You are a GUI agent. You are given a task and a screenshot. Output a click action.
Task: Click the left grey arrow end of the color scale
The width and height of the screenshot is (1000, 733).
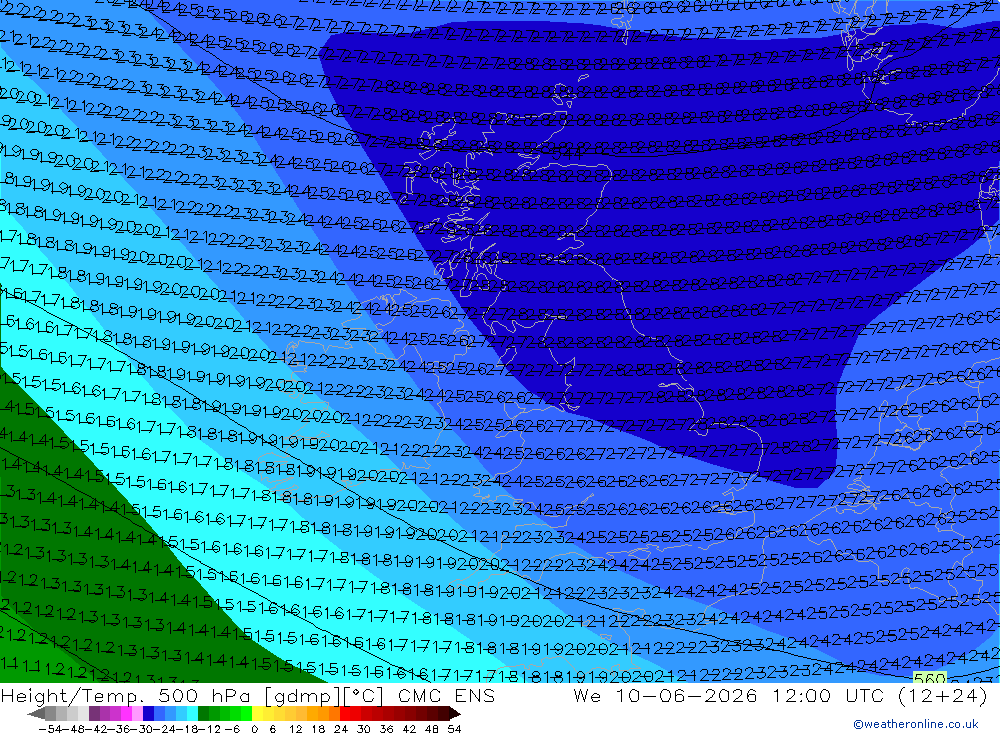(x=36, y=714)
